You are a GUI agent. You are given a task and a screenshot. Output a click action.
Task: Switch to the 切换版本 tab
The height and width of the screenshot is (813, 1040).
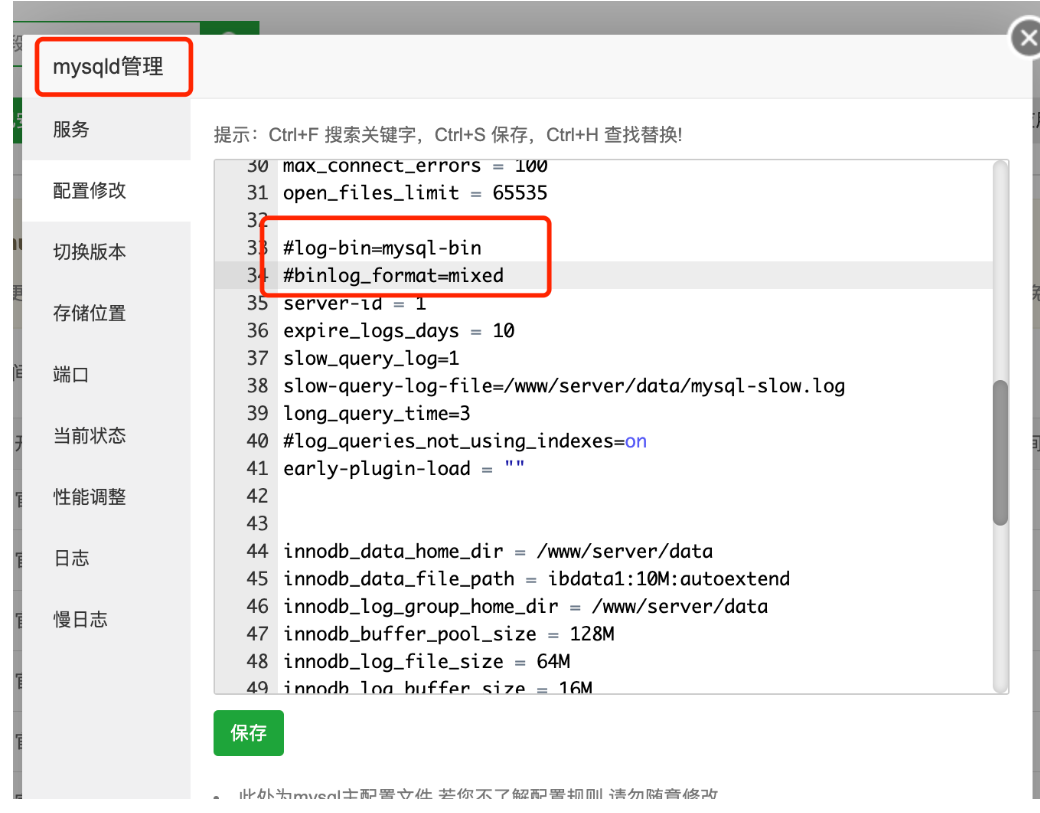(x=89, y=252)
